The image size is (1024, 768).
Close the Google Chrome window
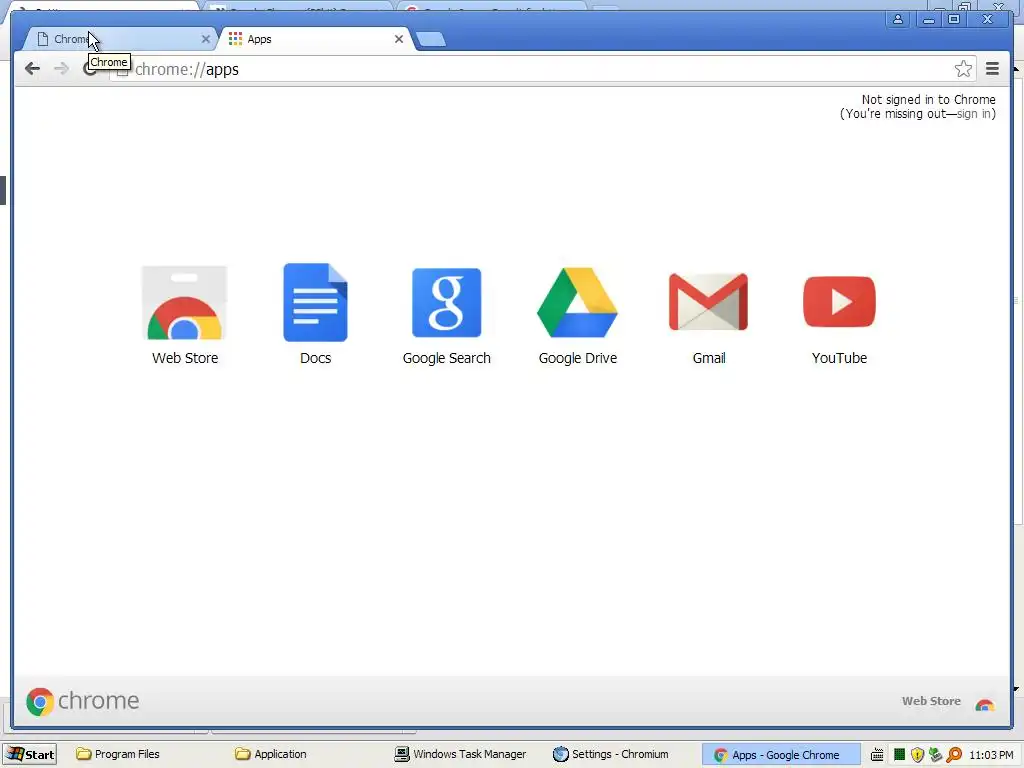click(x=987, y=20)
